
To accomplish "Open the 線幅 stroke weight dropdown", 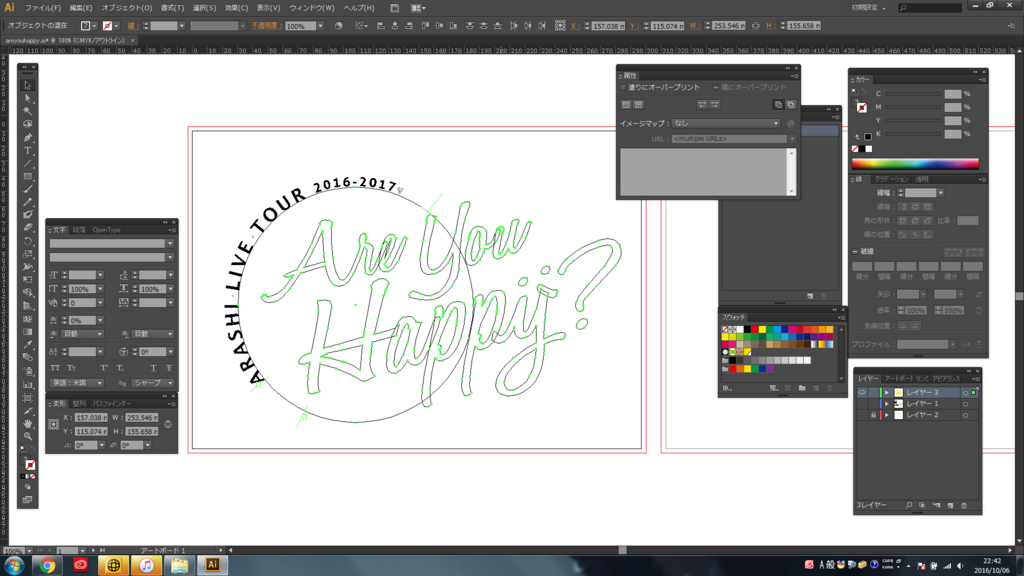I will (x=940, y=193).
